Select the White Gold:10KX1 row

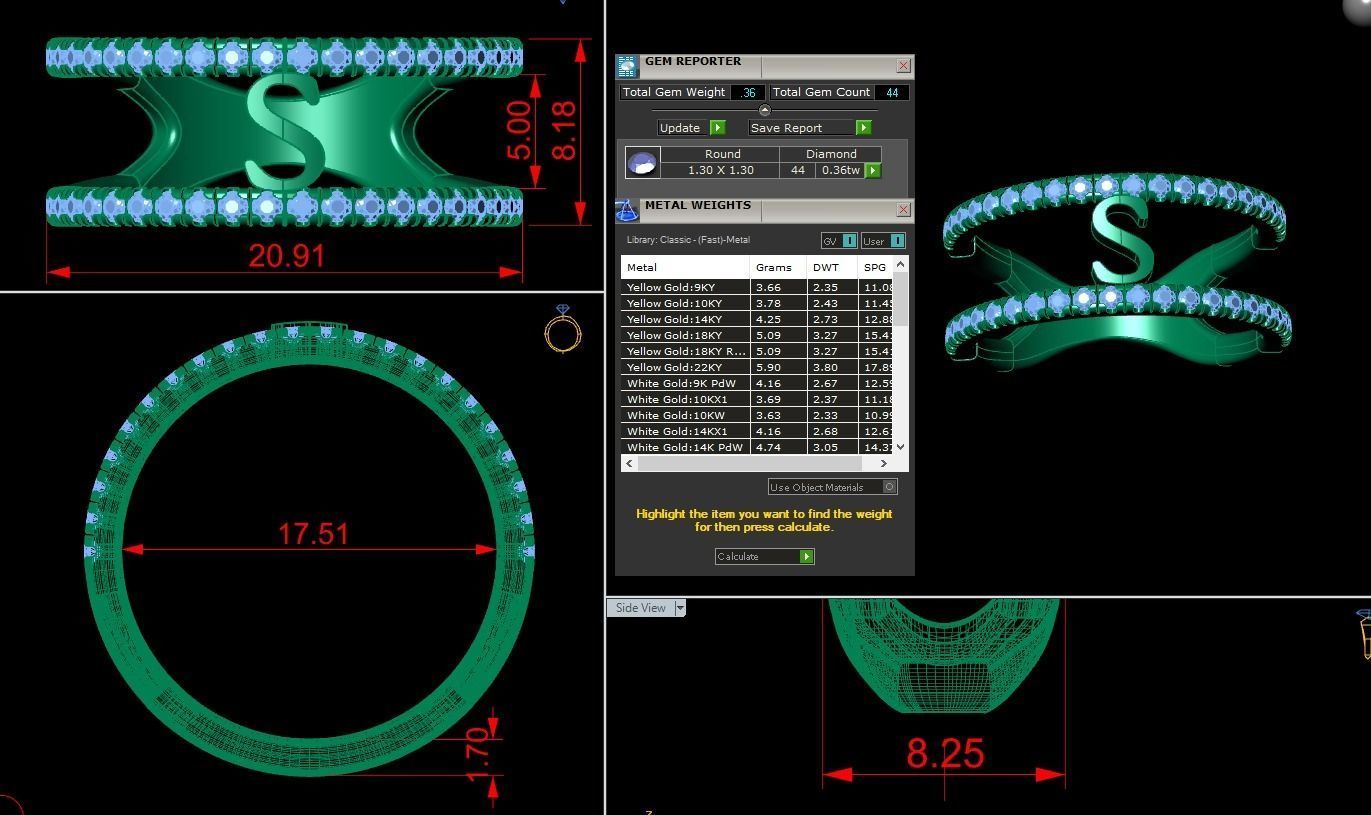757,399
